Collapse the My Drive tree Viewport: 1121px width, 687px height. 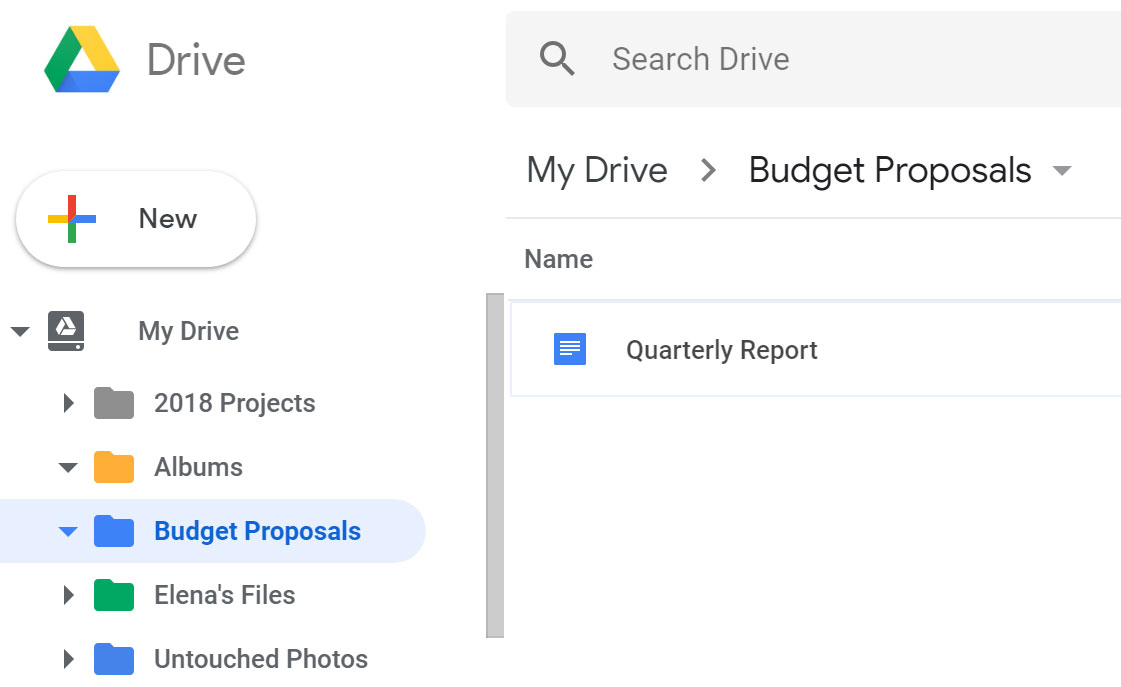21,331
